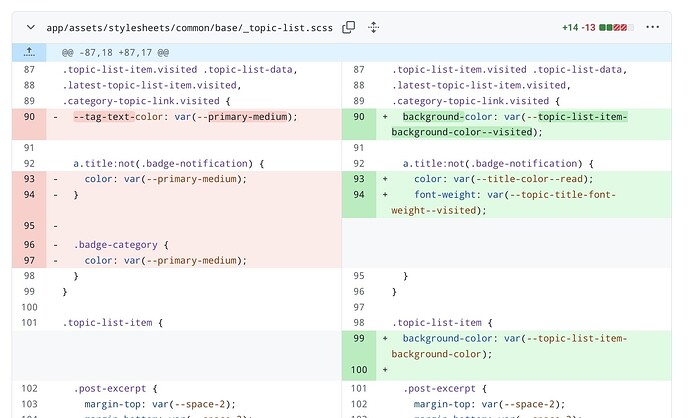Click right line number 96

(x=359, y=292)
